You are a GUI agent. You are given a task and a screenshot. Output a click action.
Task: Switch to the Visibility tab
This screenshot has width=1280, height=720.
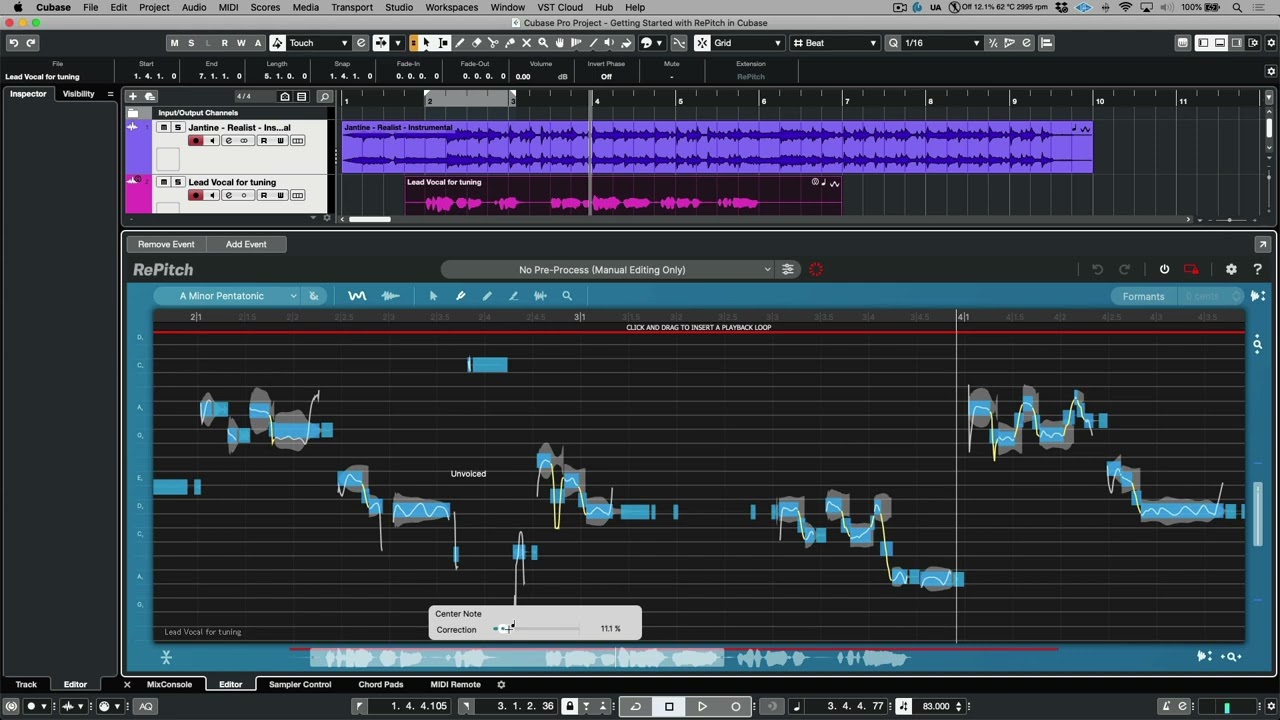pos(78,94)
